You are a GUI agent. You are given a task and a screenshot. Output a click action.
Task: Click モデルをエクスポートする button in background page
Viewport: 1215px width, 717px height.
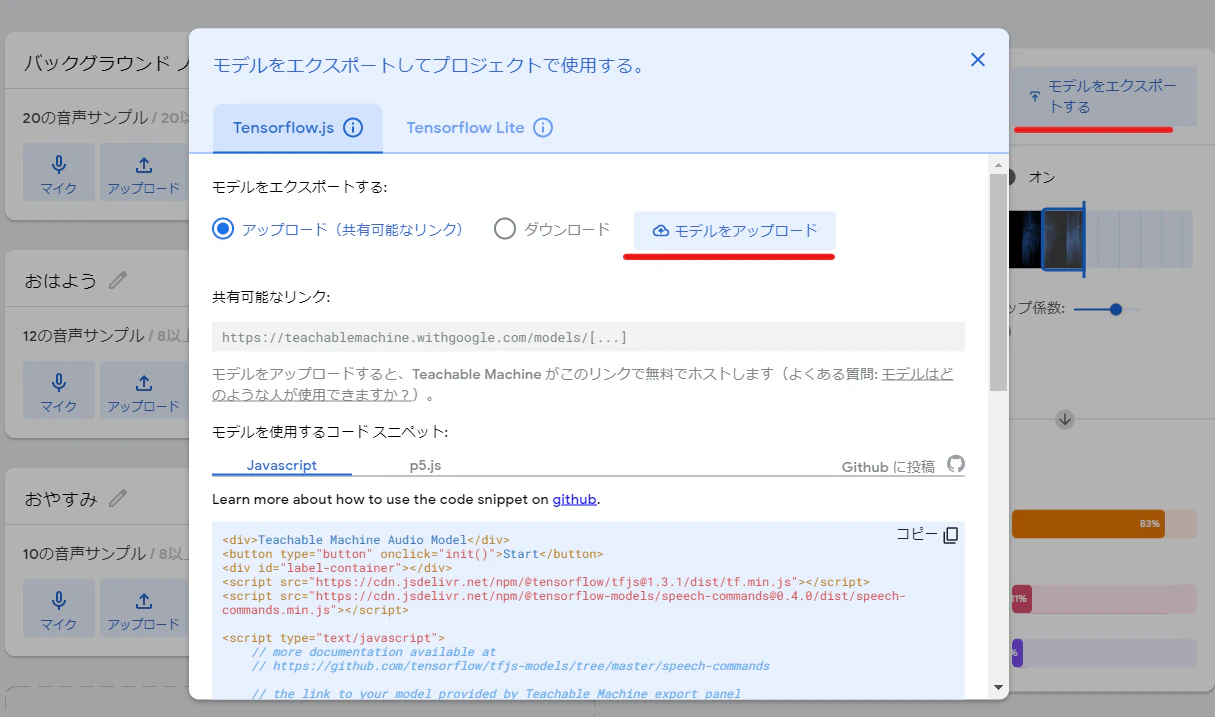pyautogui.click(x=1105, y=97)
